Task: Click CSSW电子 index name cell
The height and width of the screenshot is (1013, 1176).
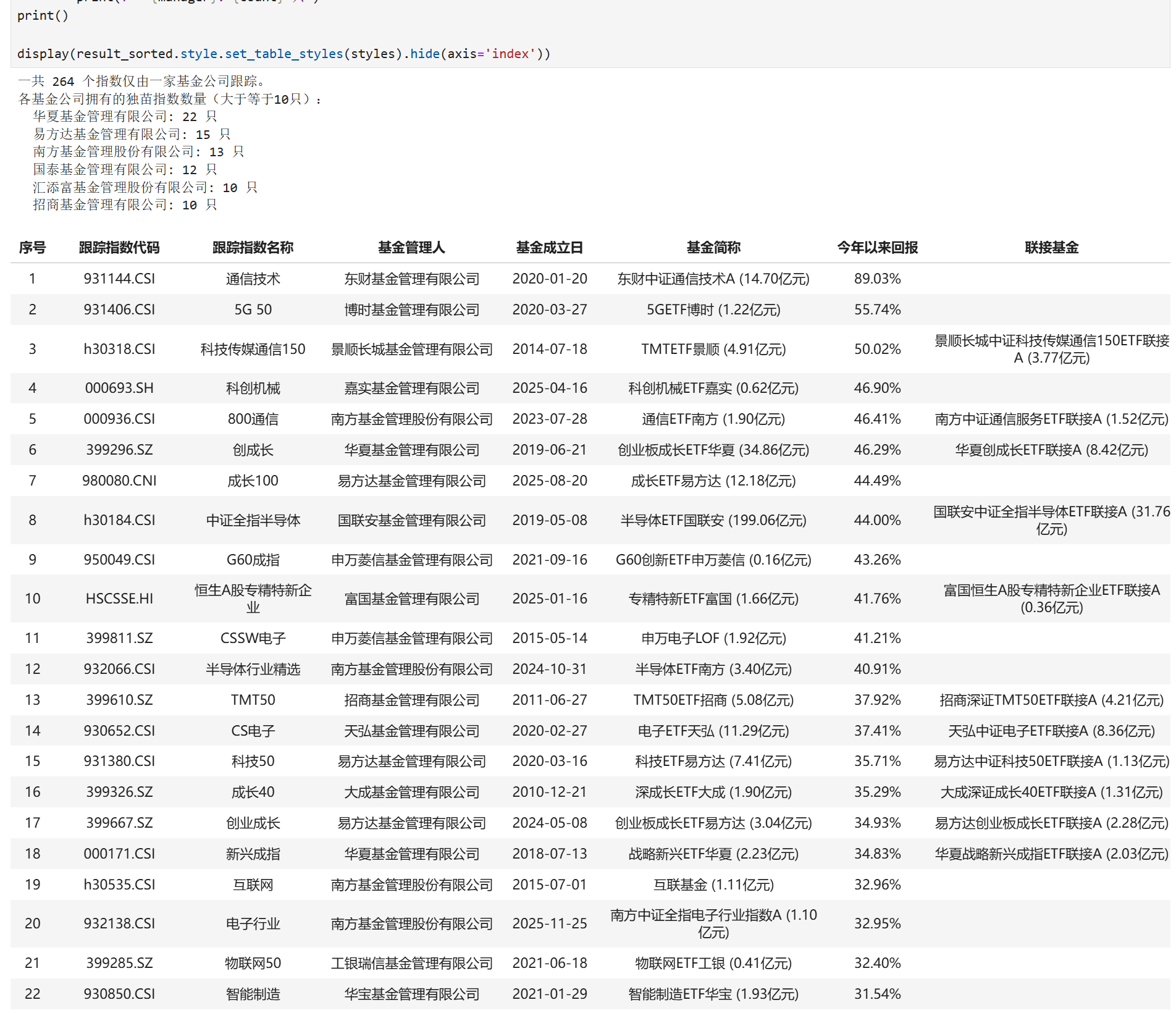Action: click(x=253, y=638)
